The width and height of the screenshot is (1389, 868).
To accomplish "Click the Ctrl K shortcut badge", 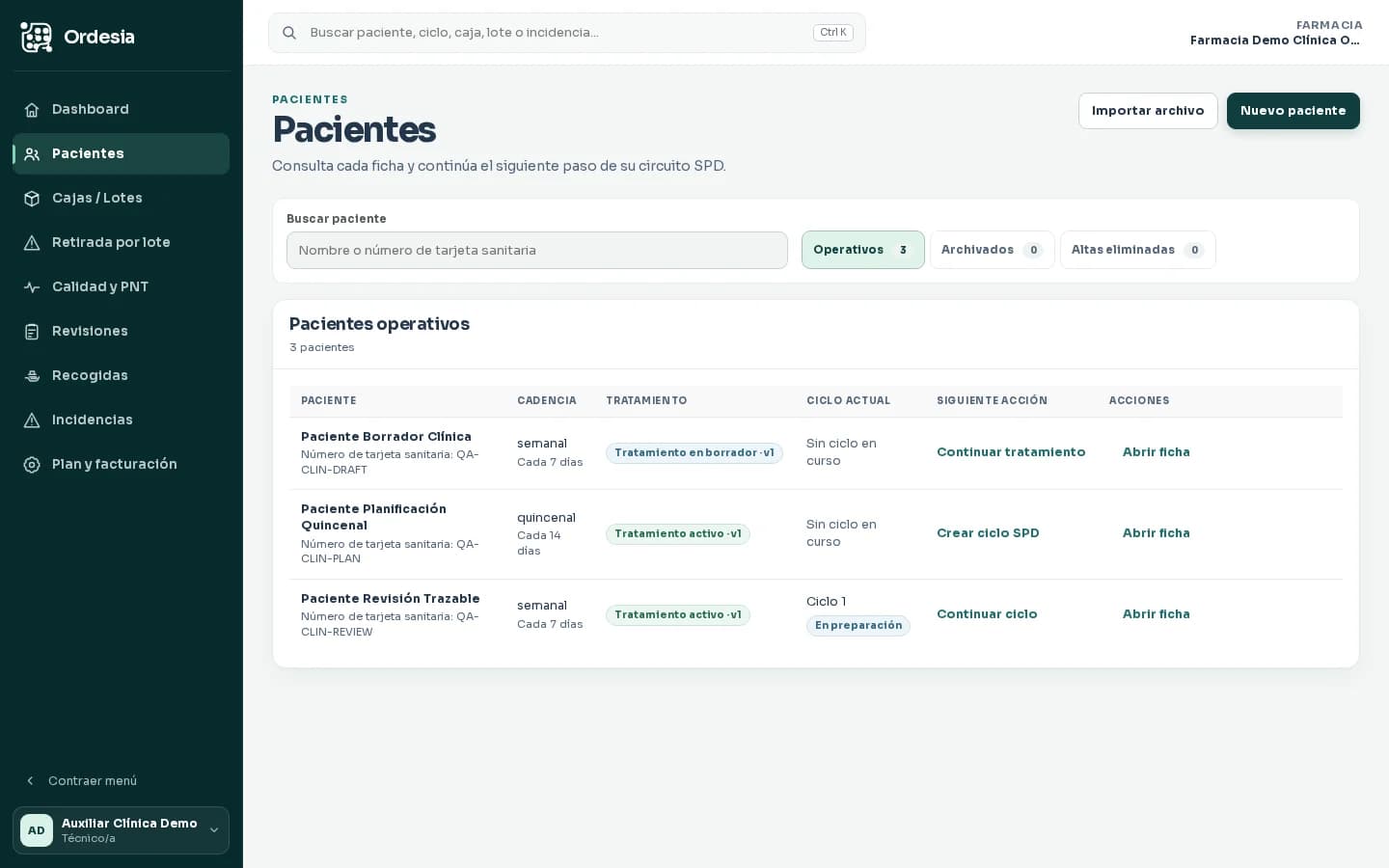I will (x=833, y=33).
